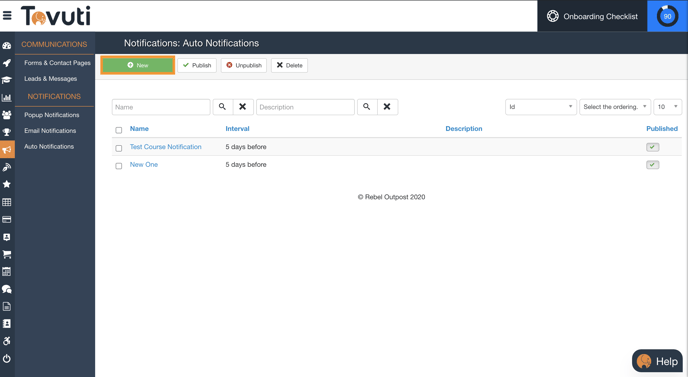The image size is (688, 377).
Task: Toggle published status for Test Course Notification
Action: click(x=652, y=147)
